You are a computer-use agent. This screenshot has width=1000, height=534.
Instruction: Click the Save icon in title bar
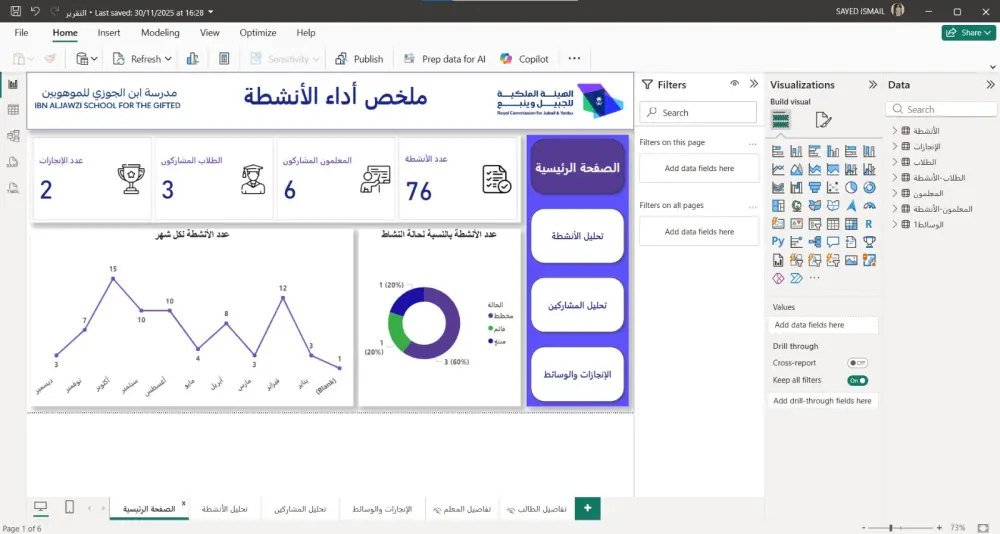click(x=15, y=11)
